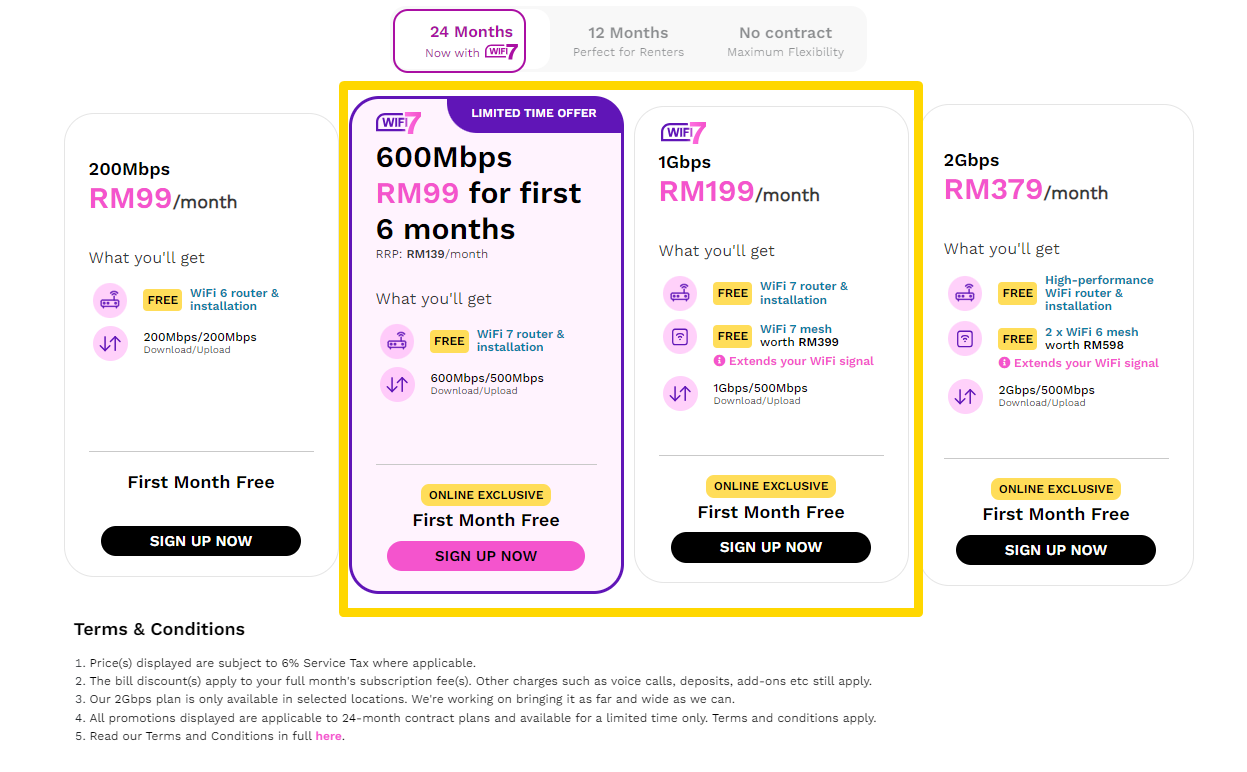Image resolution: width=1247 pixels, height=772 pixels.
Task: Click speed arrows icon in 2Gbps plan
Action: click(x=965, y=396)
